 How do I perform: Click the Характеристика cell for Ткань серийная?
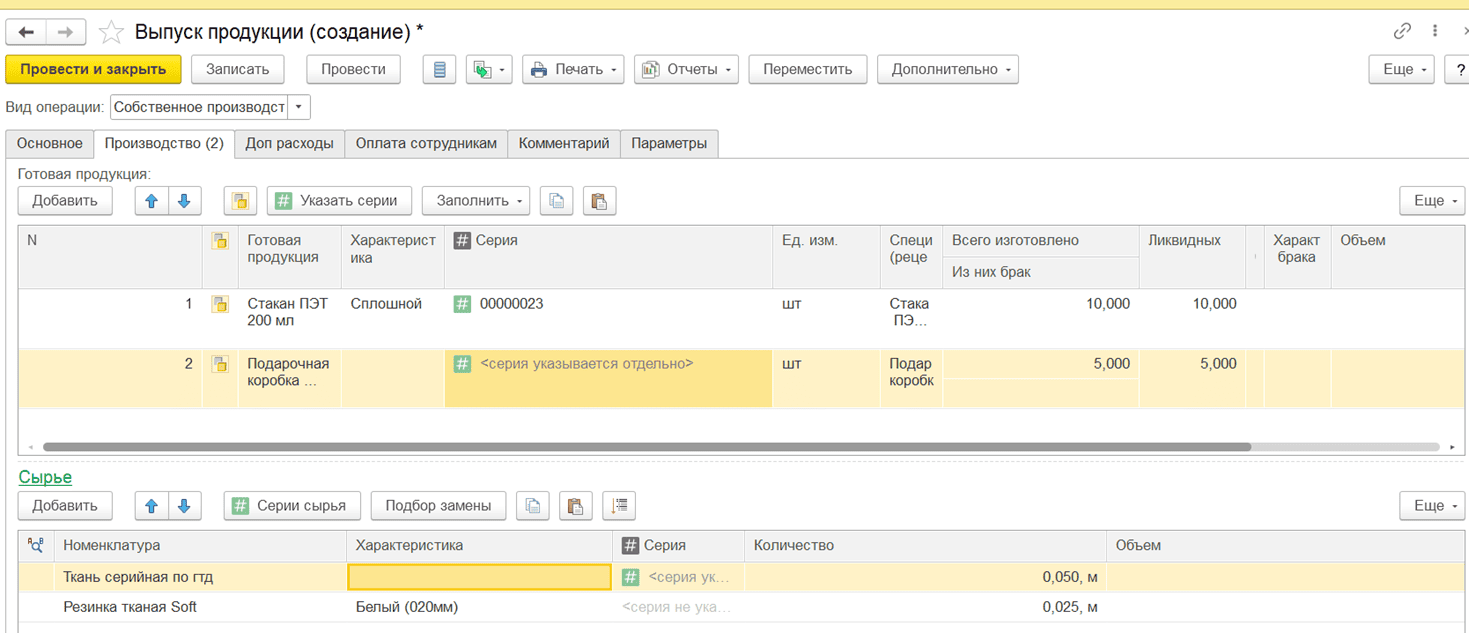[x=479, y=577]
